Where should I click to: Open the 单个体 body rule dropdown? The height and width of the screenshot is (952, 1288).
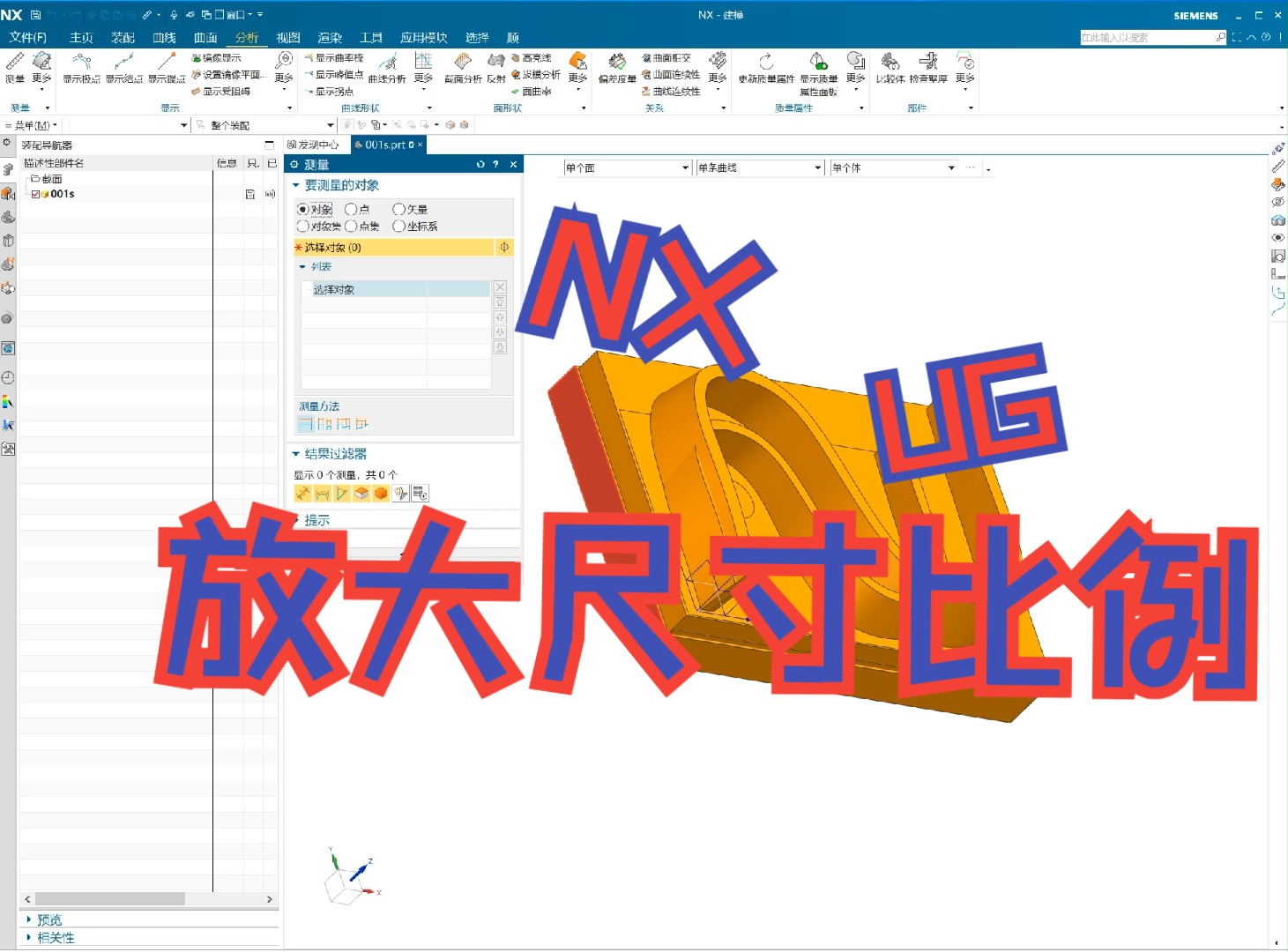click(x=951, y=167)
